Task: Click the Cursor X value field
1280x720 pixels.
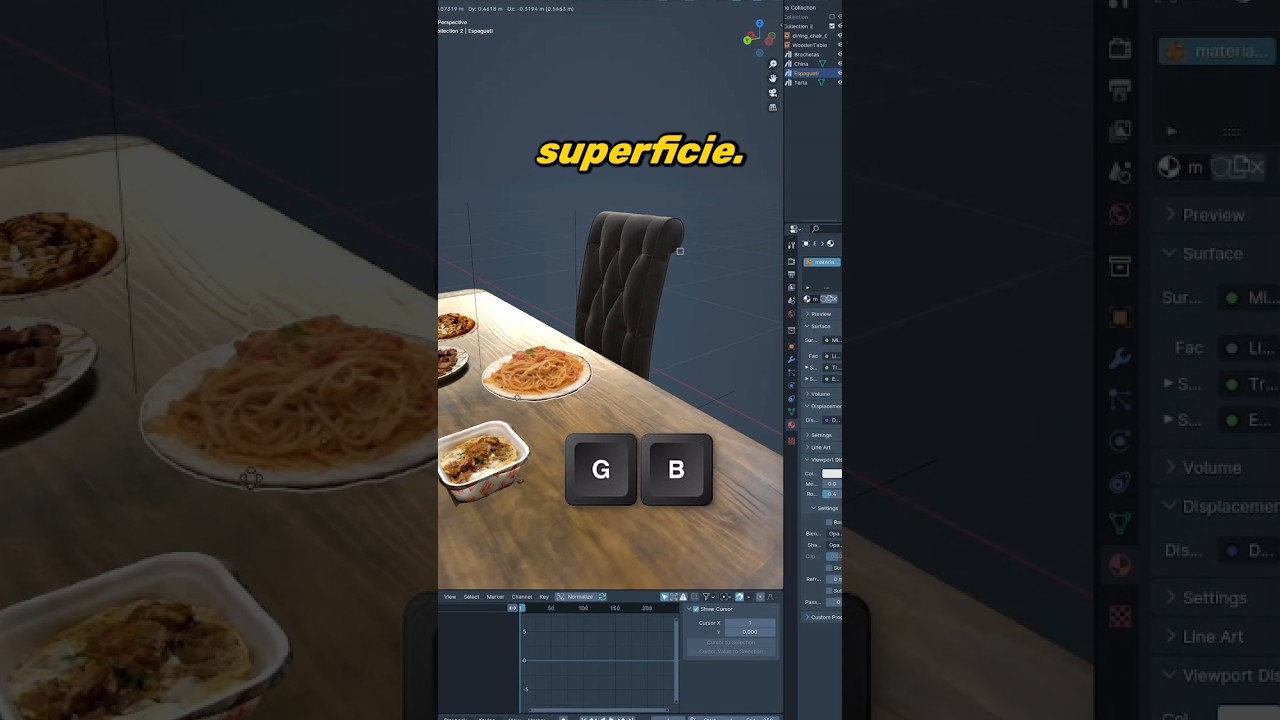Action: click(x=750, y=623)
